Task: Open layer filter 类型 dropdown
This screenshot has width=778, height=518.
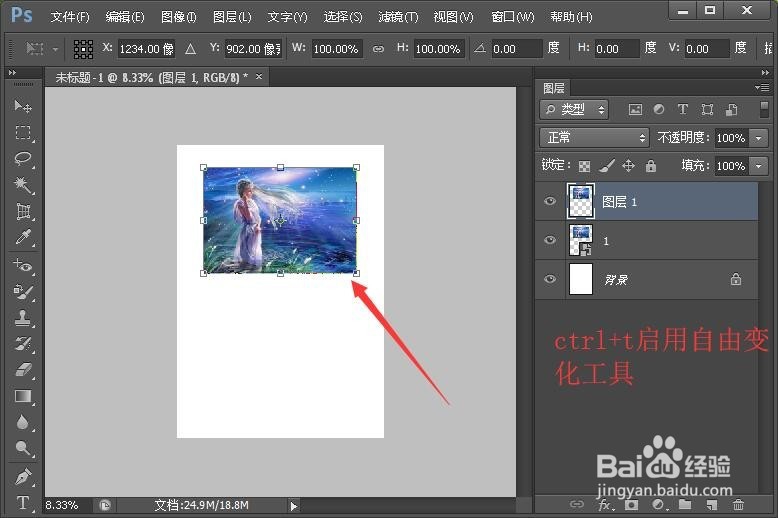Action: [x=574, y=110]
